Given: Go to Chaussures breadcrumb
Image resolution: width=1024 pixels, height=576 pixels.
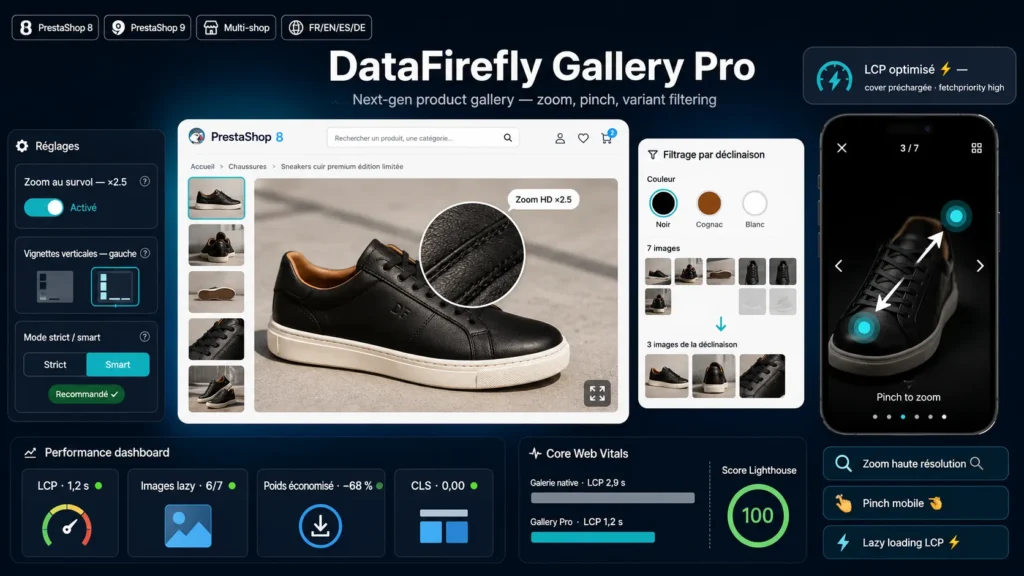Looking at the screenshot, I should [248, 167].
